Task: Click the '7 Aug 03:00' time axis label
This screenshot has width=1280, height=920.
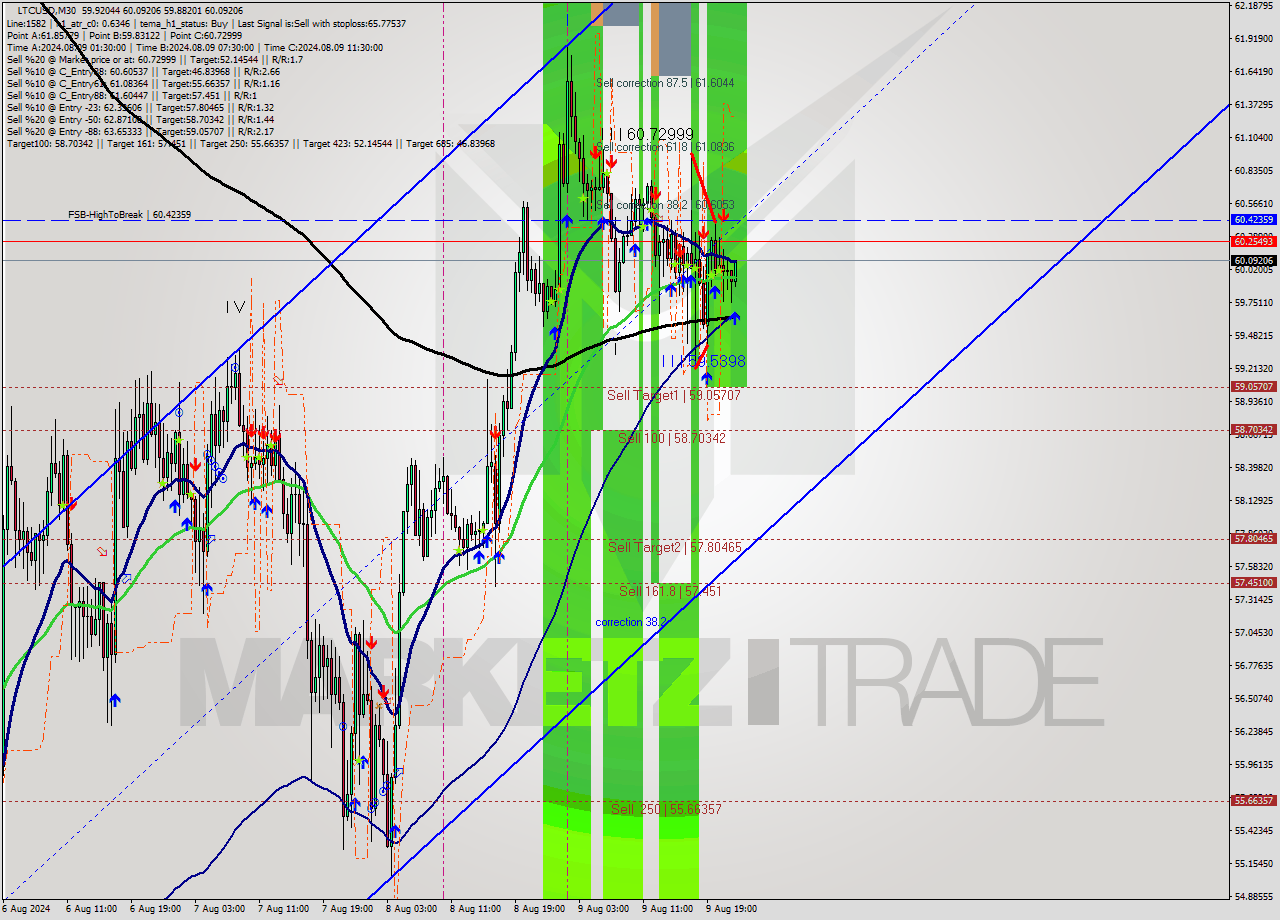Action: click(219, 909)
